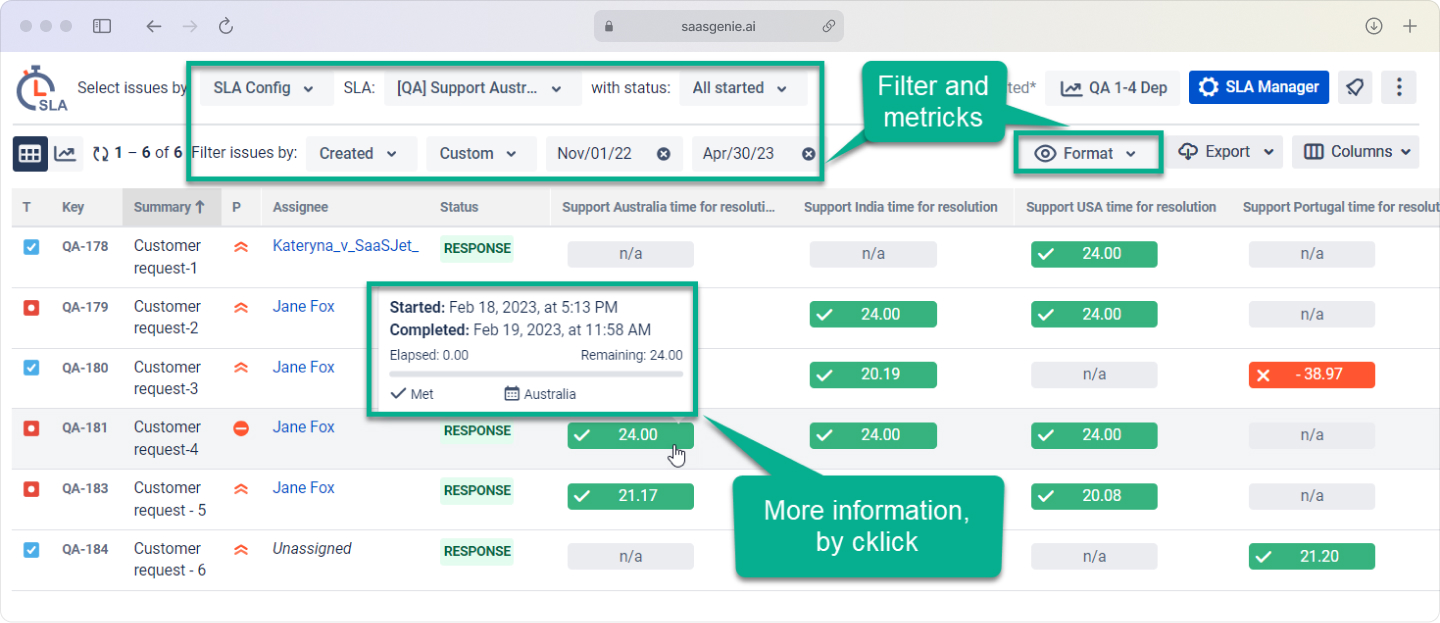Switch to the grid table view icon
Image resolution: width=1440 pixels, height=623 pixels.
tap(29, 153)
